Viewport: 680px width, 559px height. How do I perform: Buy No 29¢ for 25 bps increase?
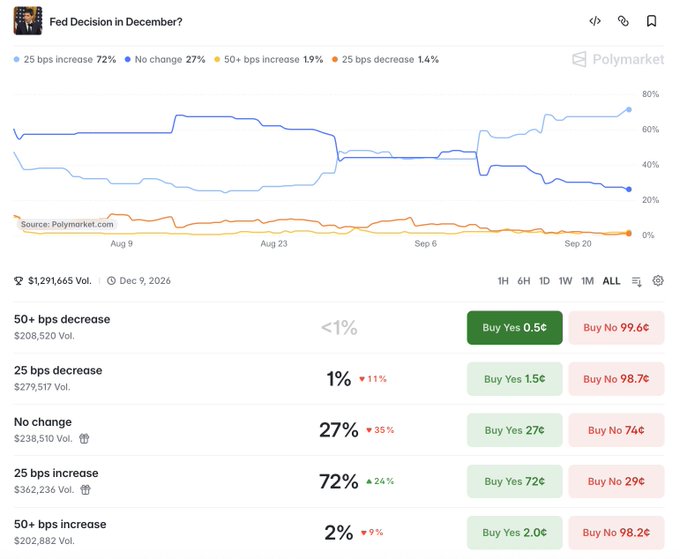pyautogui.click(x=616, y=481)
